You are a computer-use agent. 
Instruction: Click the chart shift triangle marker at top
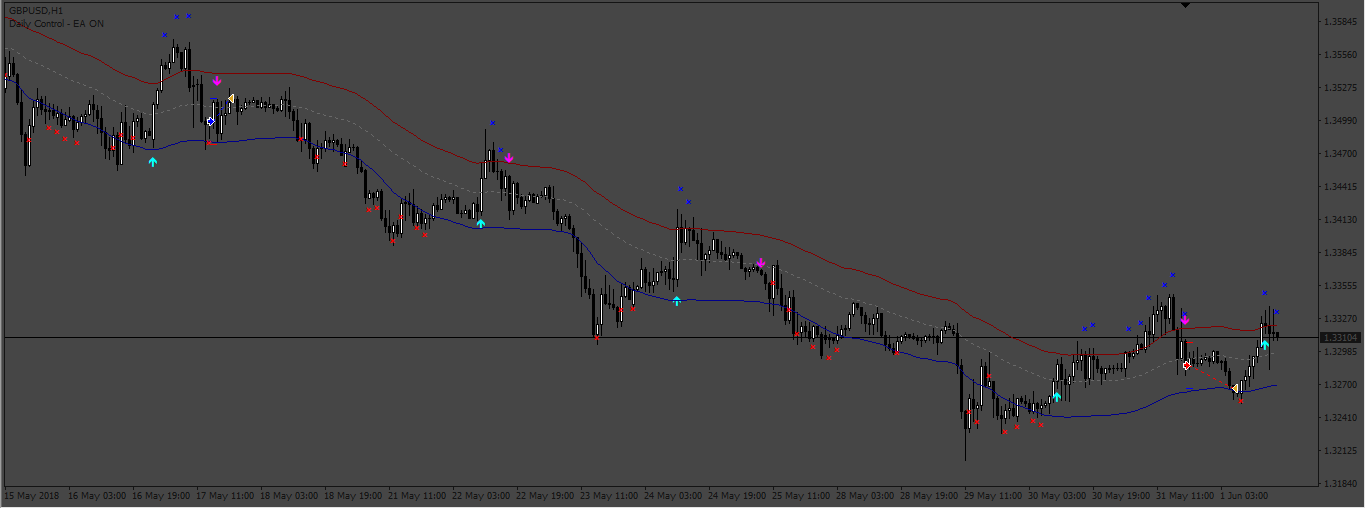coord(1185,6)
